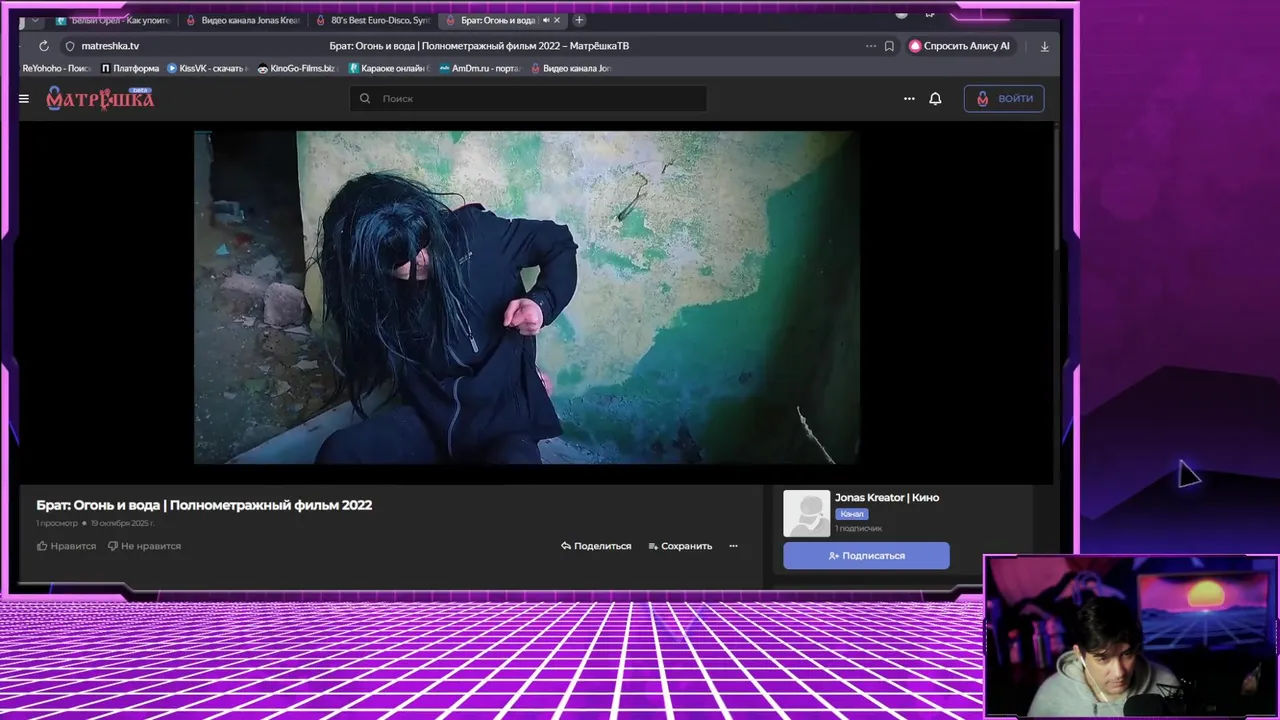This screenshot has width=1280, height=720.
Task: Expand tab list chevron at tab bar start
Action: 35,20
